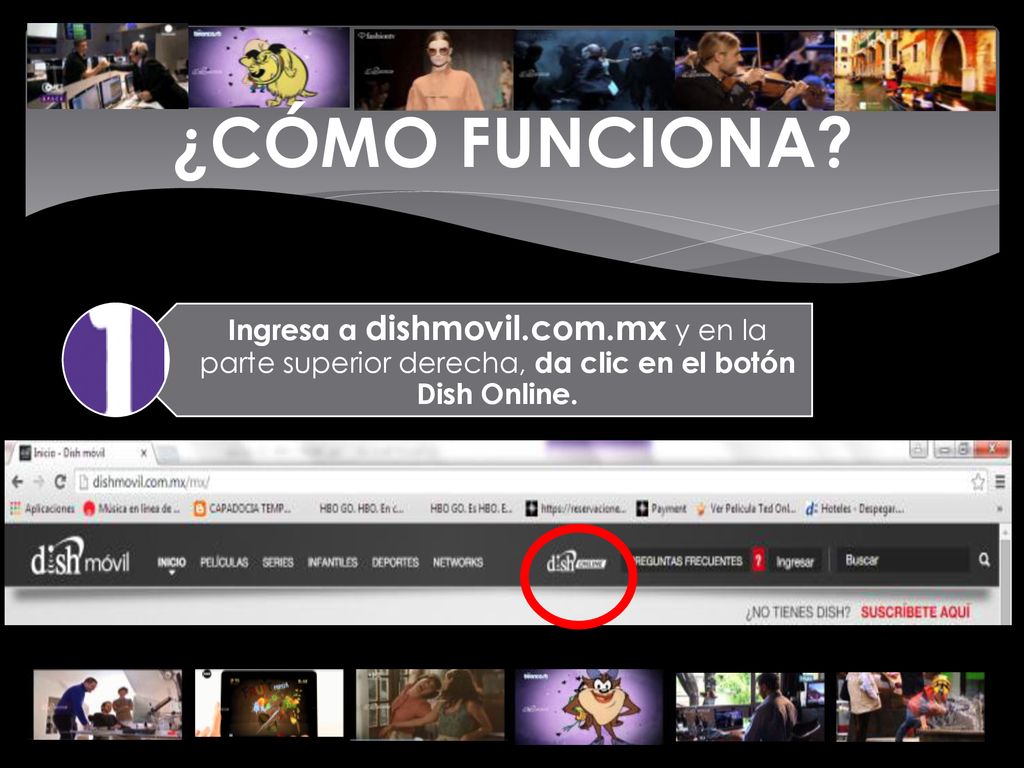Click the Dish Online logo button
The height and width of the screenshot is (768, 1024).
tap(576, 562)
